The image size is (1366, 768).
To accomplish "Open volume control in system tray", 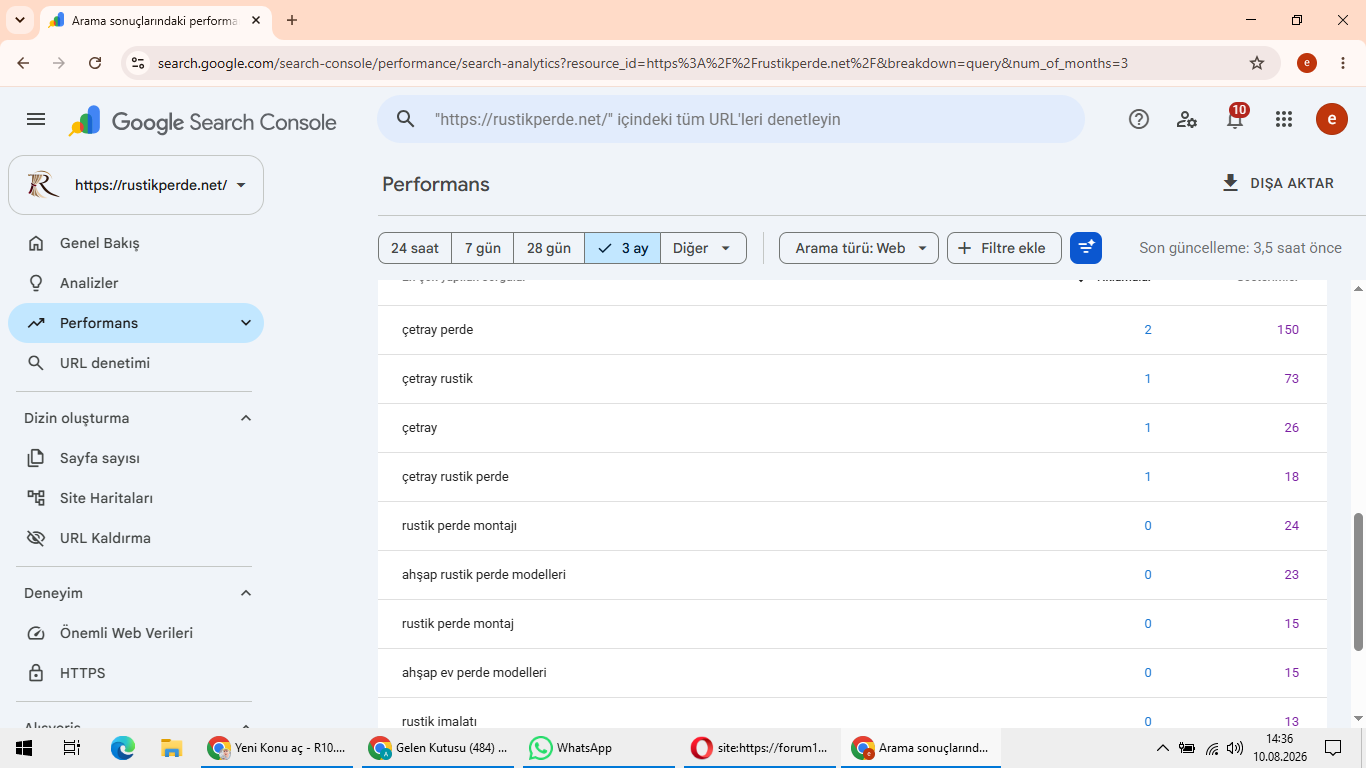I will coord(1235,748).
